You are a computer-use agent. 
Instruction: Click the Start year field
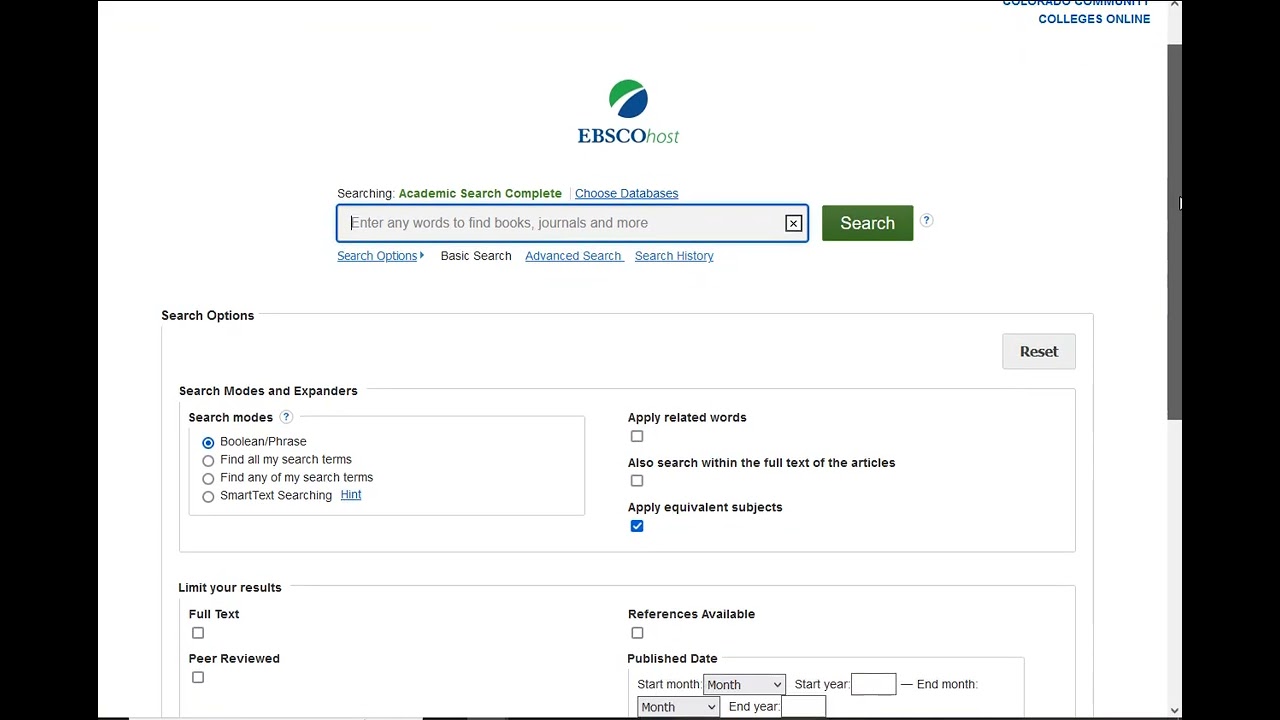click(x=873, y=684)
